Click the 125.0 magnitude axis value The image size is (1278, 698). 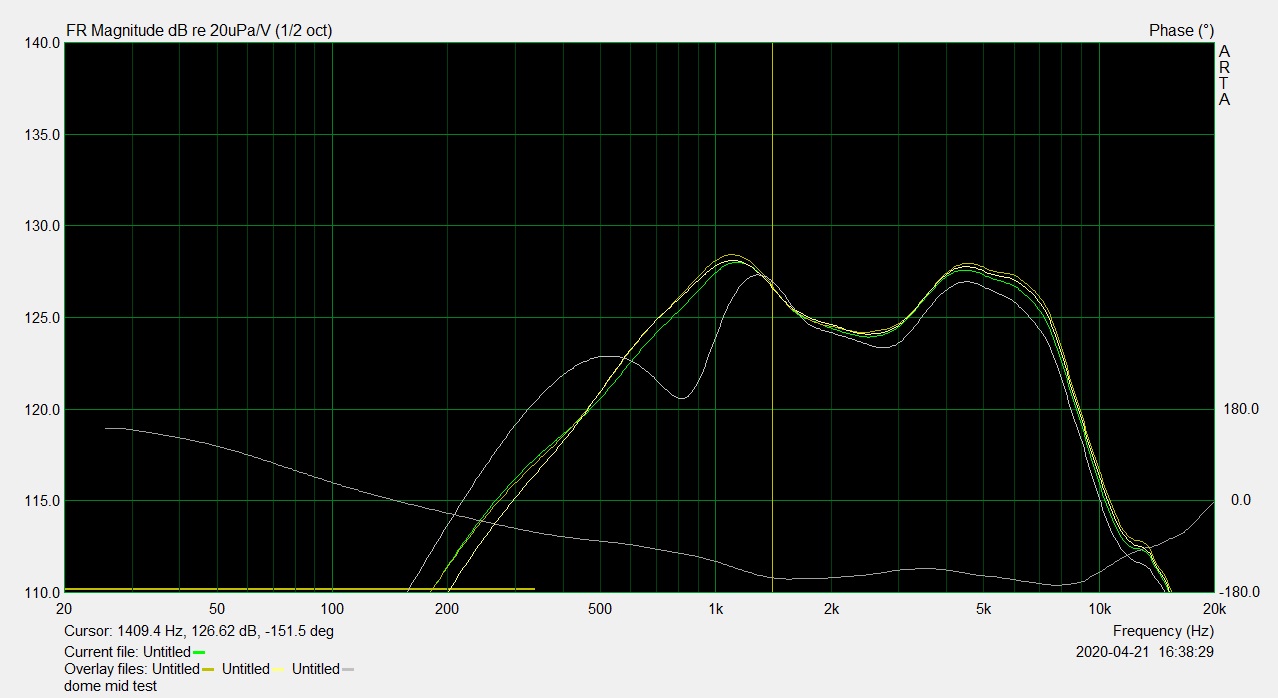point(41,318)
